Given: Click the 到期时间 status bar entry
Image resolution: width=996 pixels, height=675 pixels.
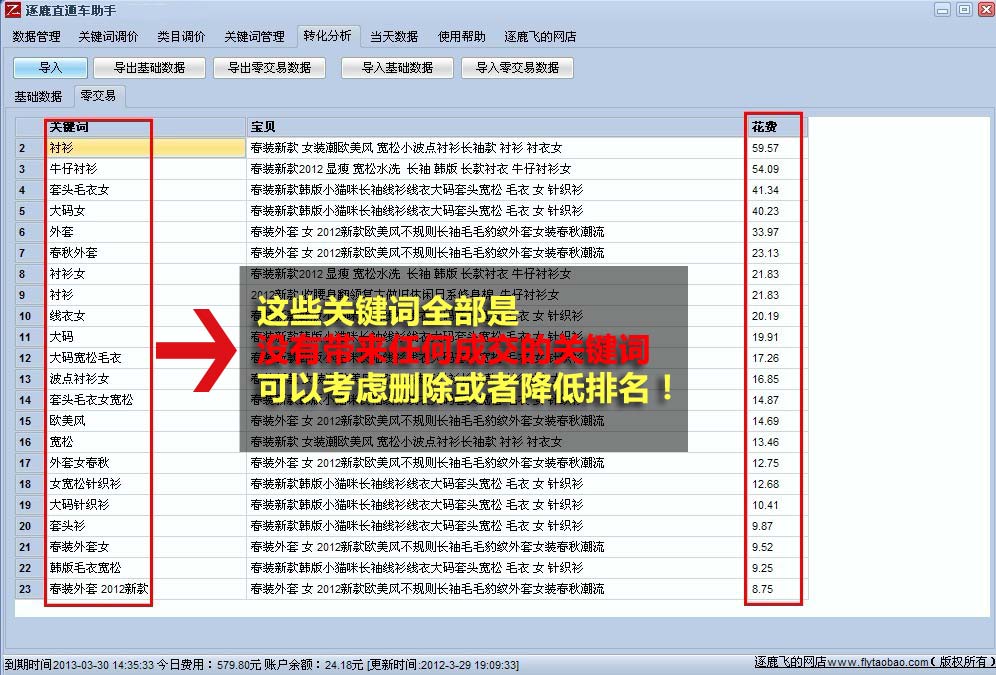Looking at the screenshot, I should tap(79, 665).
